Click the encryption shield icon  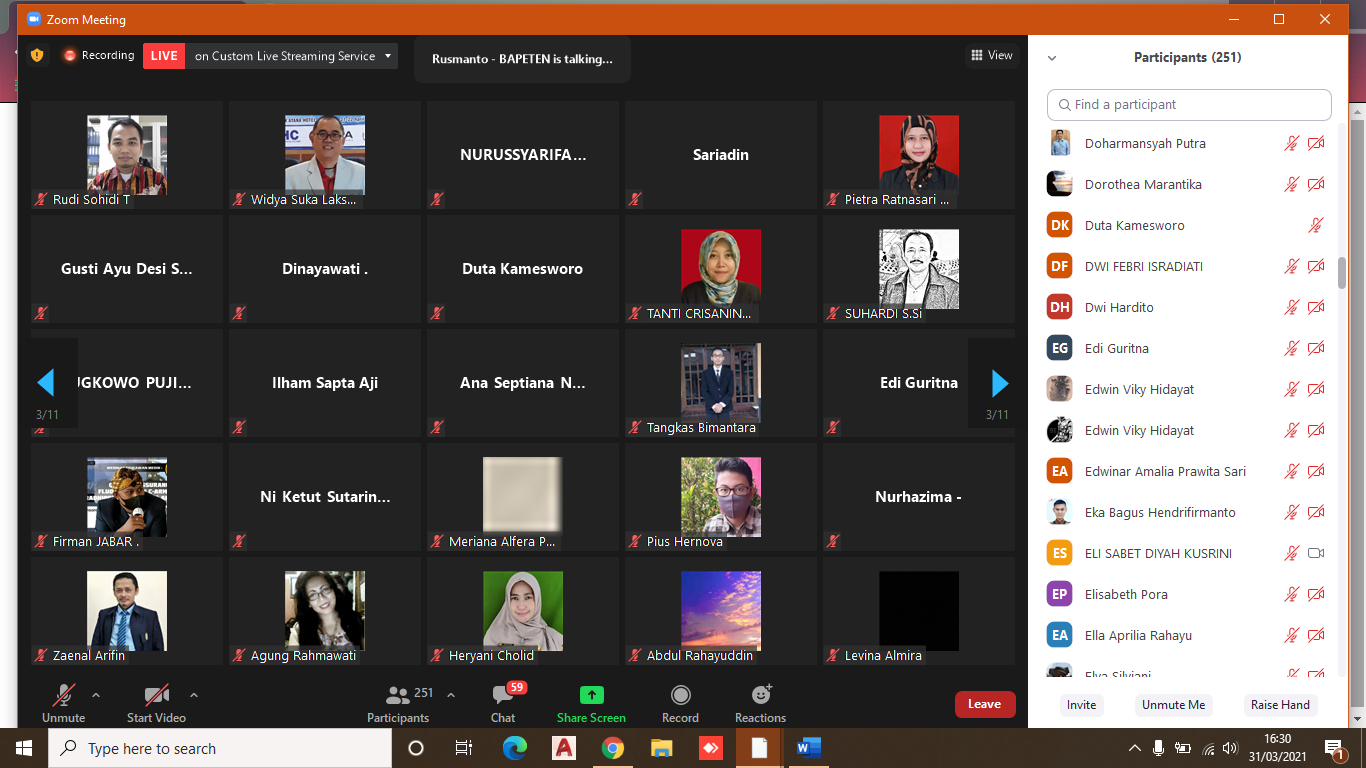37,56
